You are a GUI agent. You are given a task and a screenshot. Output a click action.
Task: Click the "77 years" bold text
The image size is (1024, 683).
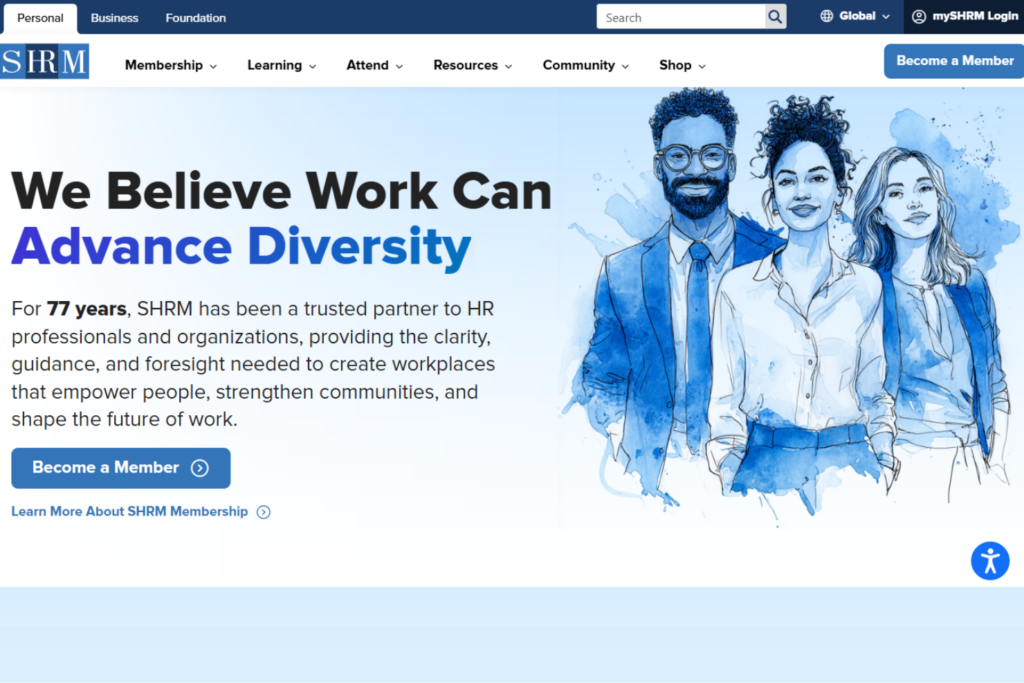pos(86,309)
